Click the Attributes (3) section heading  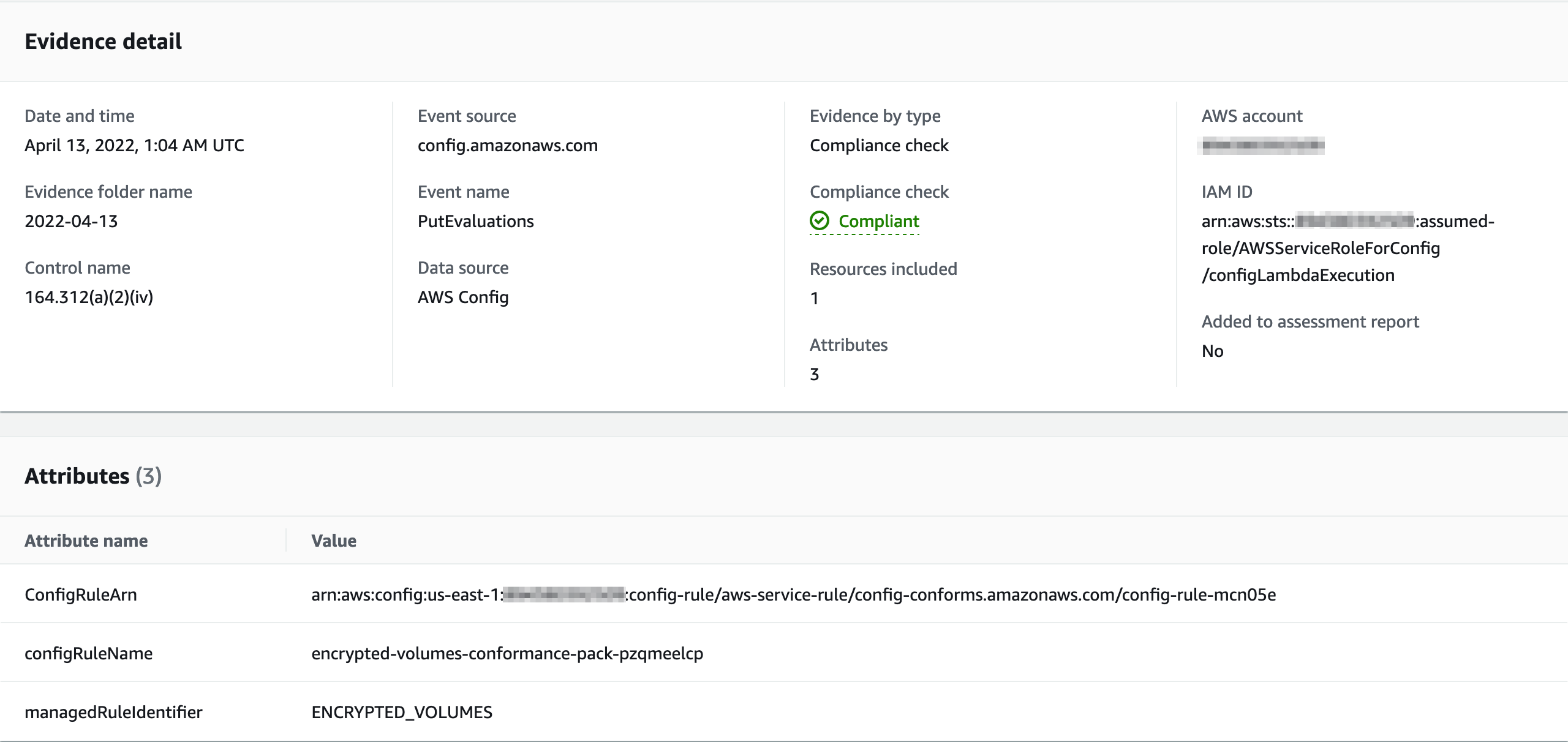pyautogui.click(x=93, y=476)
